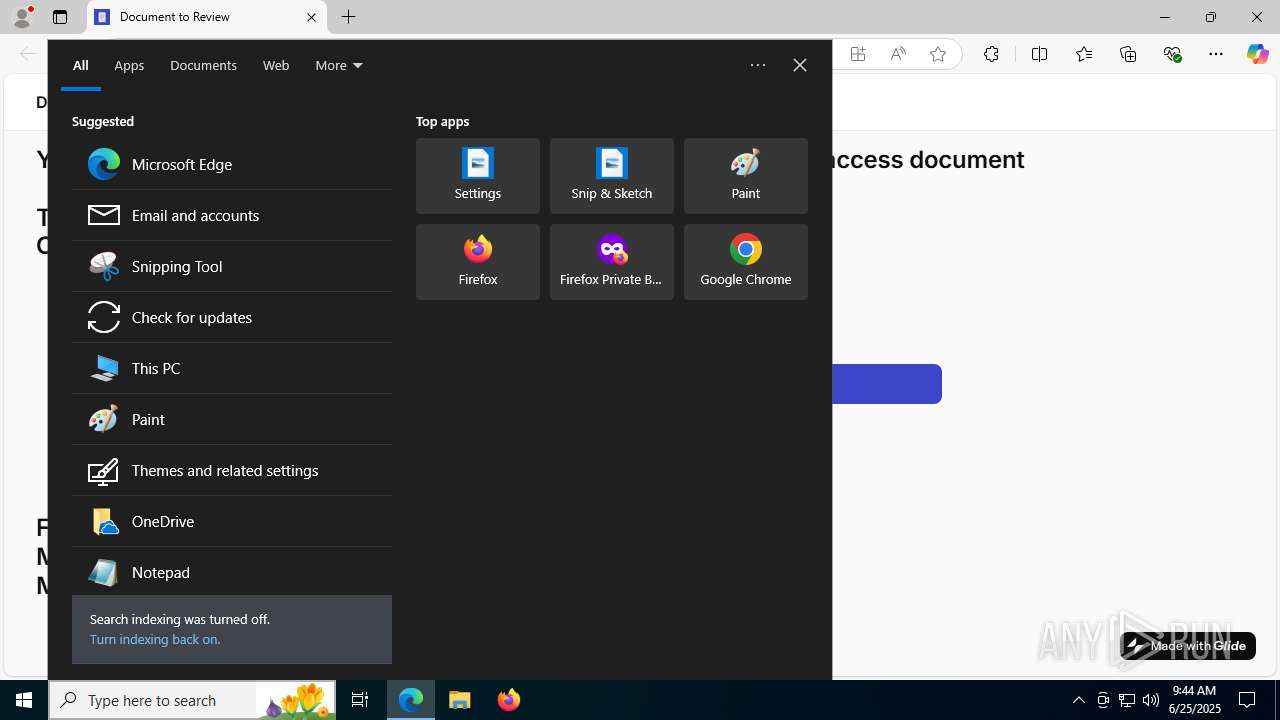Open network status in system tray
This screenshot has width=1280, height=720.
pyautogui.click(x=1127, y=700)
